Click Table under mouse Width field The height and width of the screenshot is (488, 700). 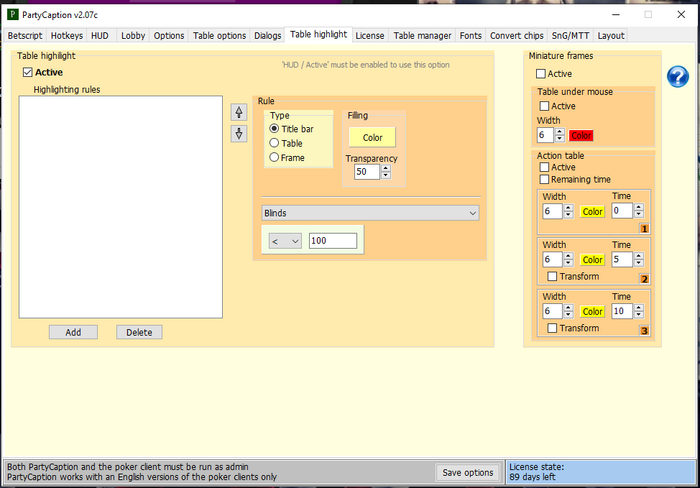(x=545, y=135)
